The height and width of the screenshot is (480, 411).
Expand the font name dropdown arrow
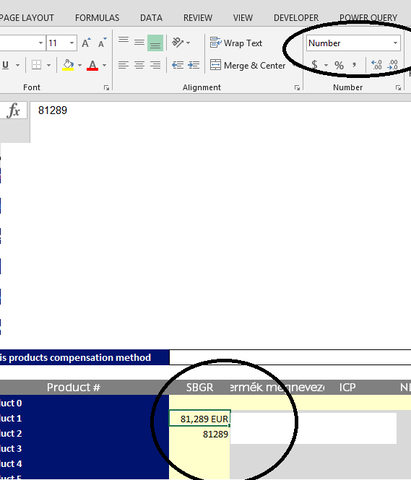tap(40, 43)
